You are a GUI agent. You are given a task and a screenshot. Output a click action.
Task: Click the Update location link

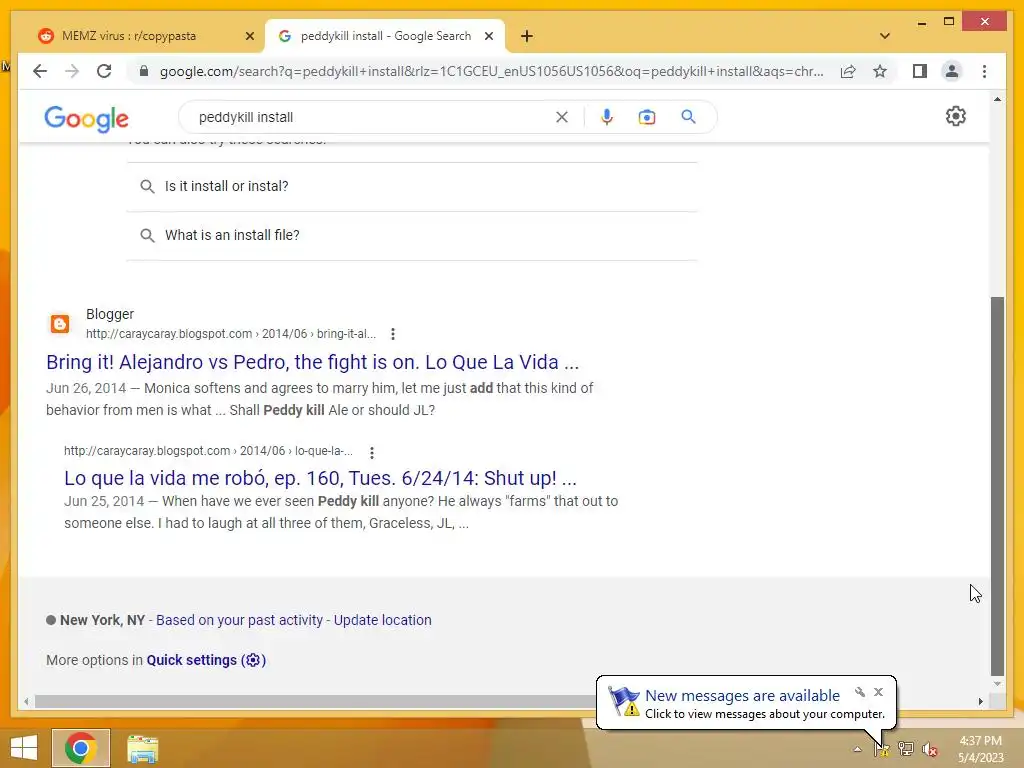(383, 620)
